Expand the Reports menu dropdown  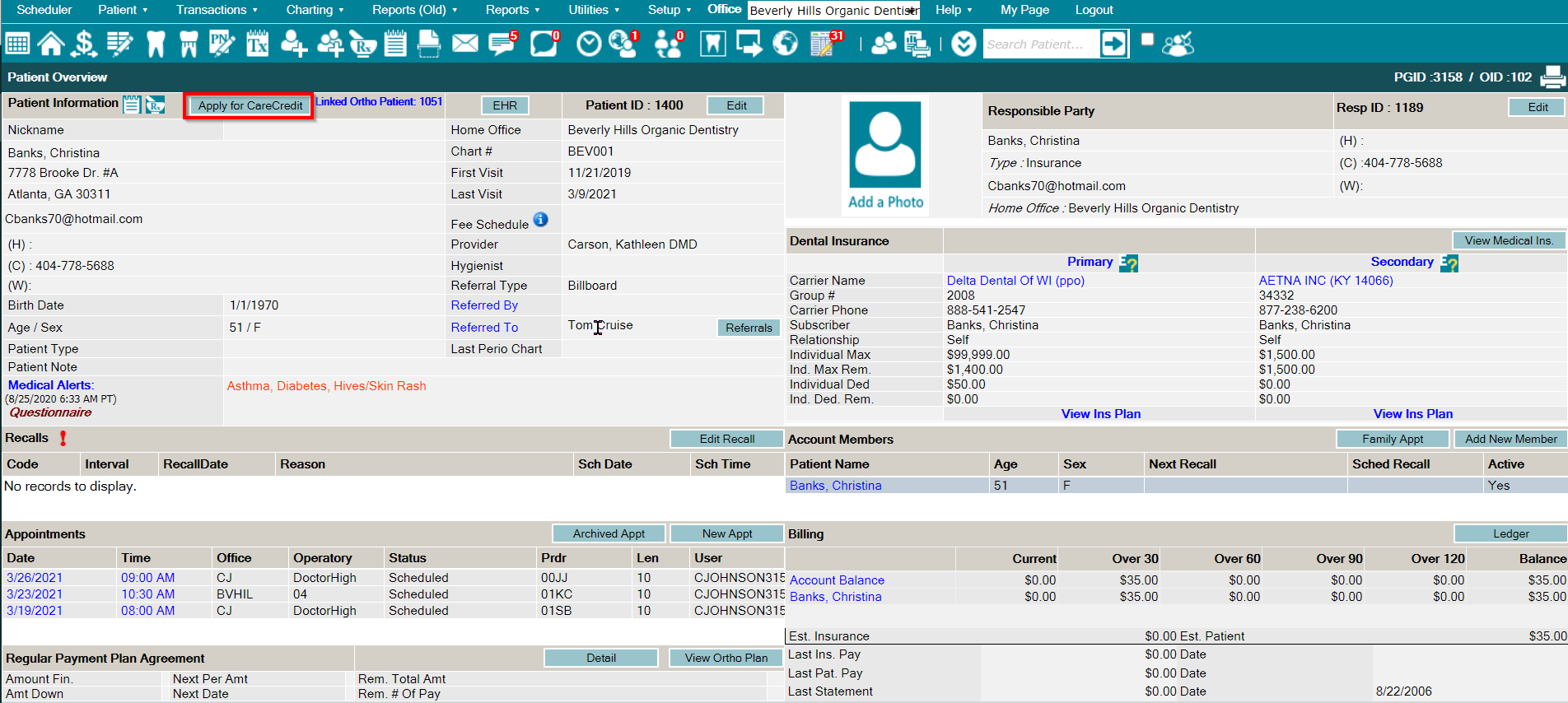(x=512, y=10)
